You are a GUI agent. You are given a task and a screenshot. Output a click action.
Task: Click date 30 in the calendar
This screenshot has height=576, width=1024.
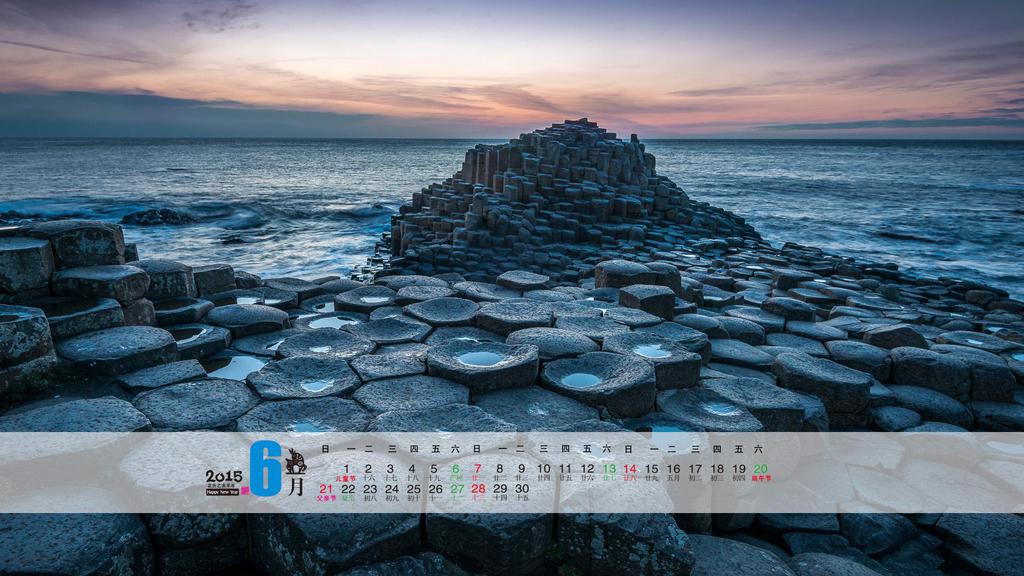522,490
